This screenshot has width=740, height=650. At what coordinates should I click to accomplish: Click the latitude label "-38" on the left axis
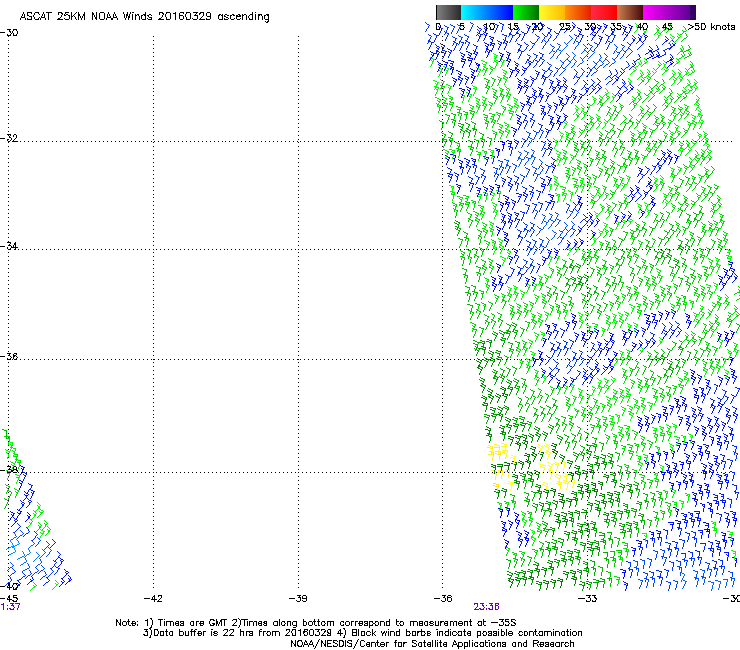[9, 470]
